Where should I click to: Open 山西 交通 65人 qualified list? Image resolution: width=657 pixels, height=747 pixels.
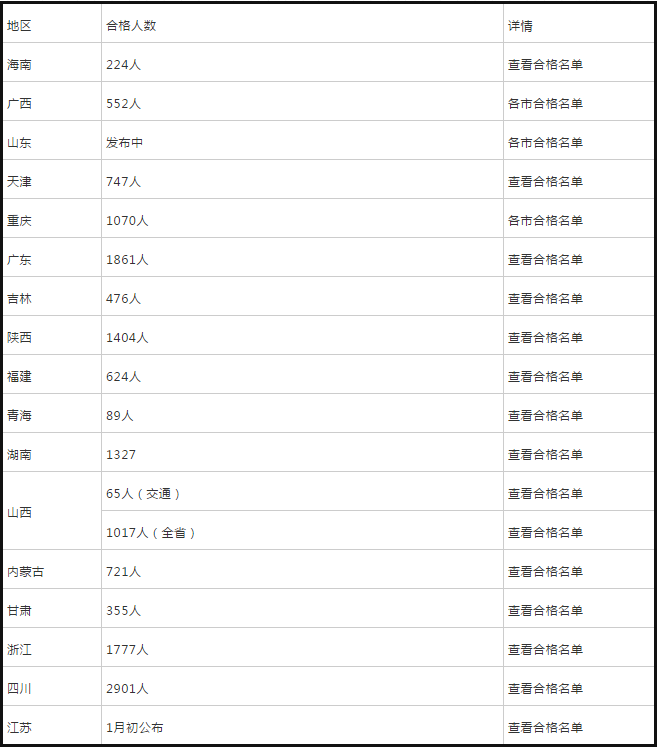pyautogui.click(x=545, y=494)
